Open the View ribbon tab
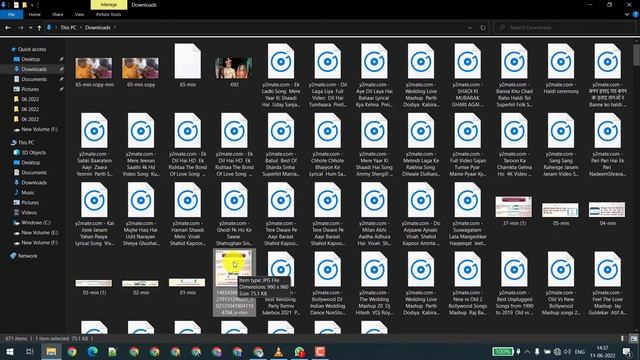Viewport: 640px width, 360px height. point(79,14)
